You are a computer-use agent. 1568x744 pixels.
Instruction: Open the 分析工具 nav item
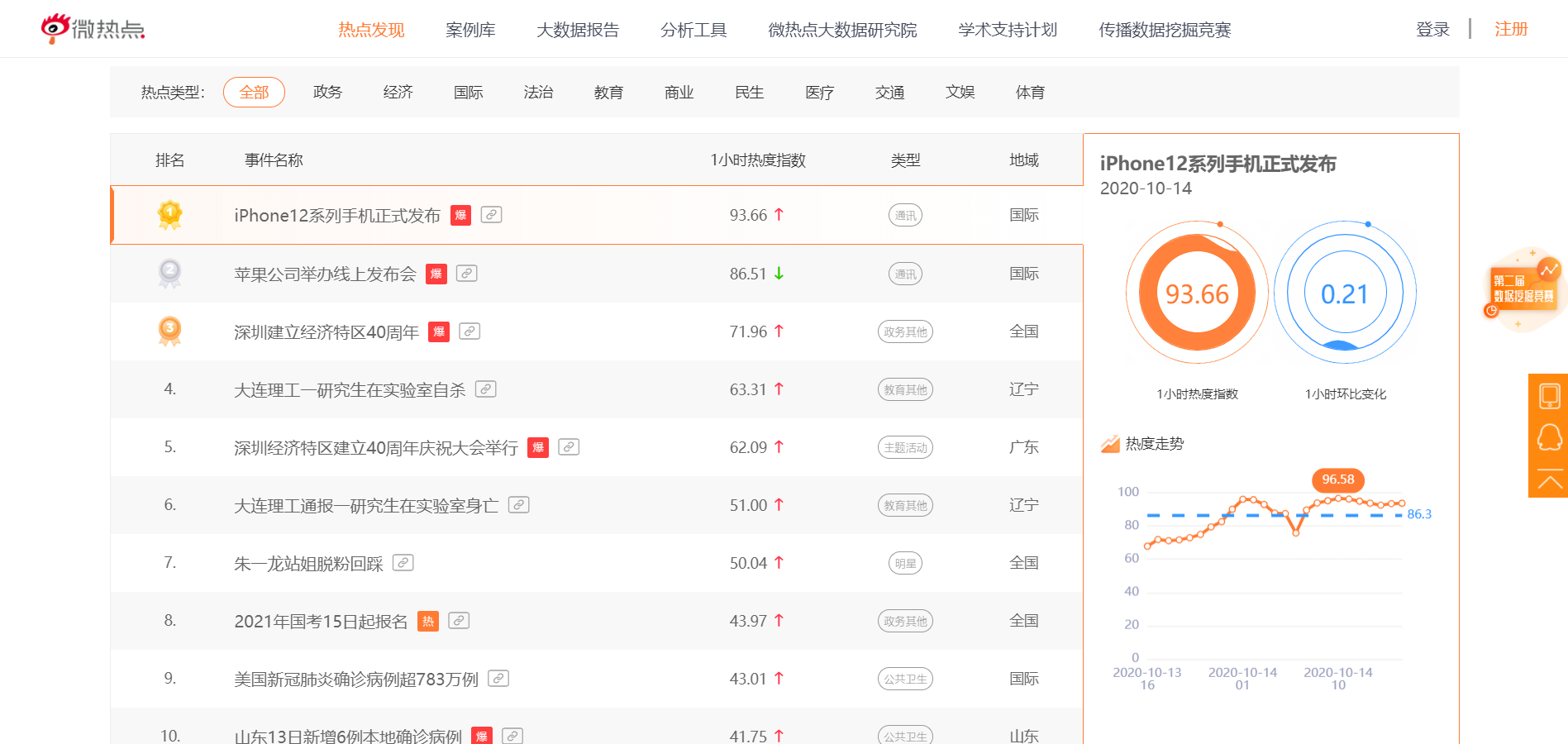[693, 30]
